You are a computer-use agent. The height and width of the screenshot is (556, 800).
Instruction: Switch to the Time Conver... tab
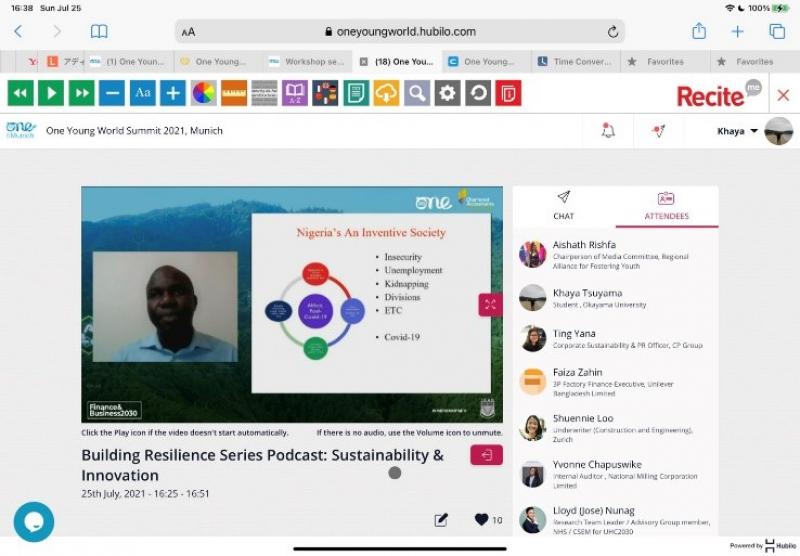point(576,62)
